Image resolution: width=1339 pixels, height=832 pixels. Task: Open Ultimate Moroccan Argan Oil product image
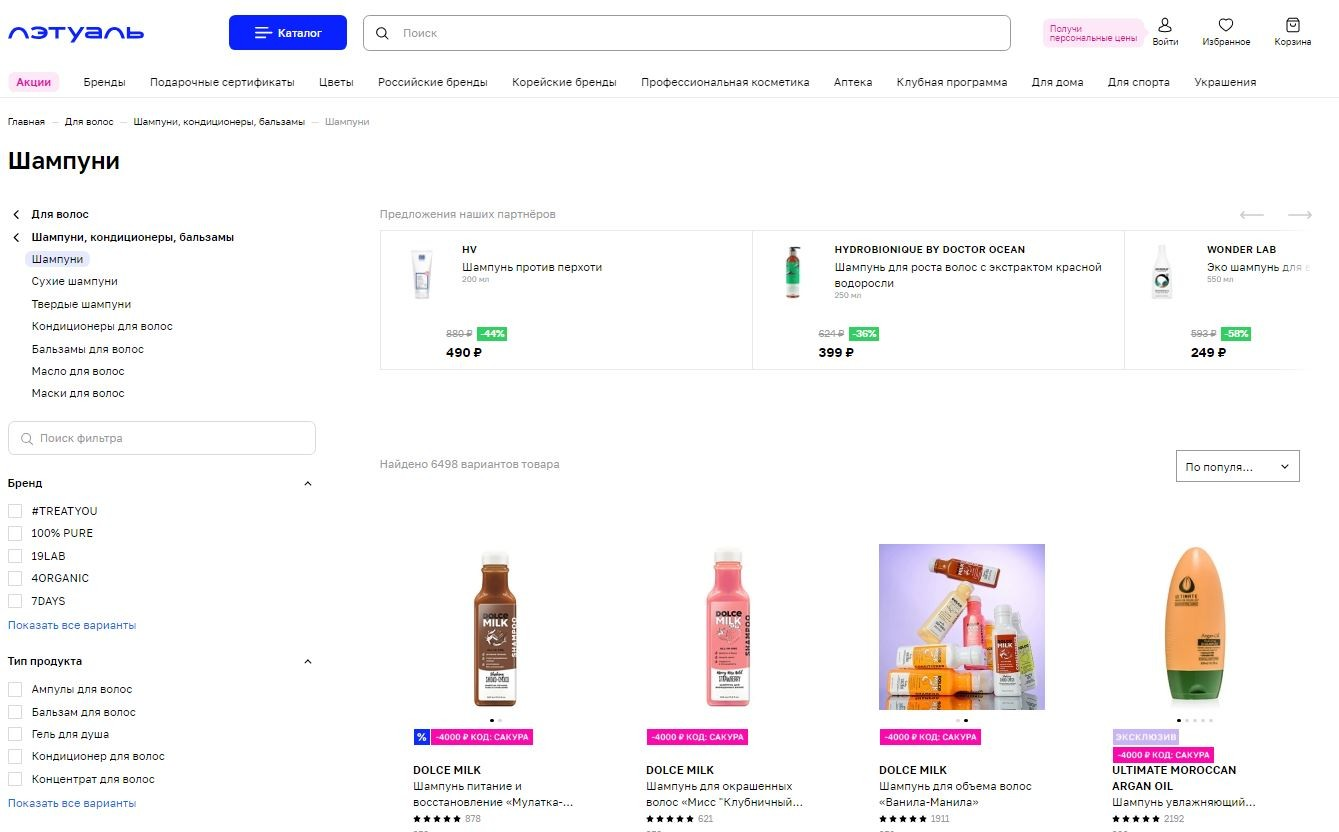[x=1195, y=627]
